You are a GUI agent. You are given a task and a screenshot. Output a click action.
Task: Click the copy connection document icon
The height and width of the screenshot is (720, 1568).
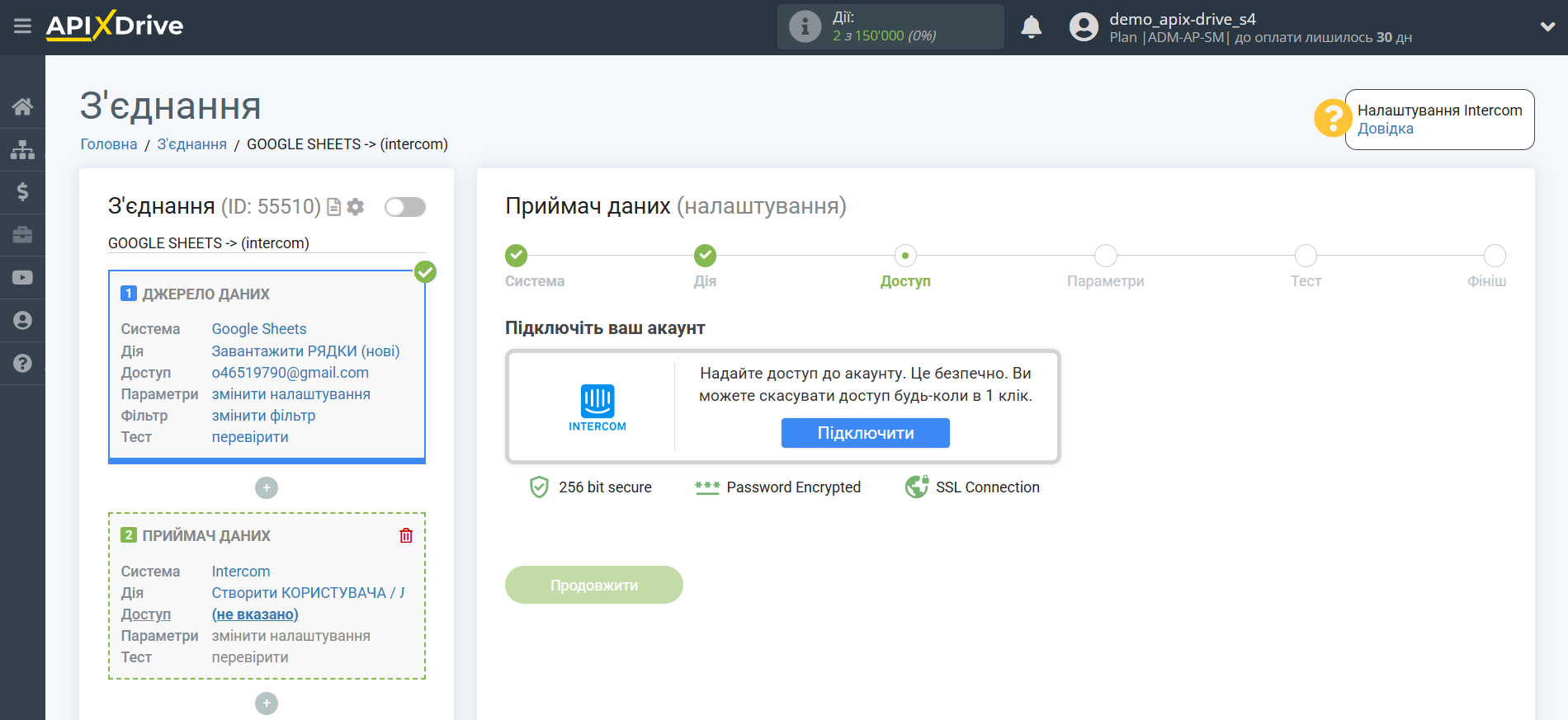click(x=334, y=207)
